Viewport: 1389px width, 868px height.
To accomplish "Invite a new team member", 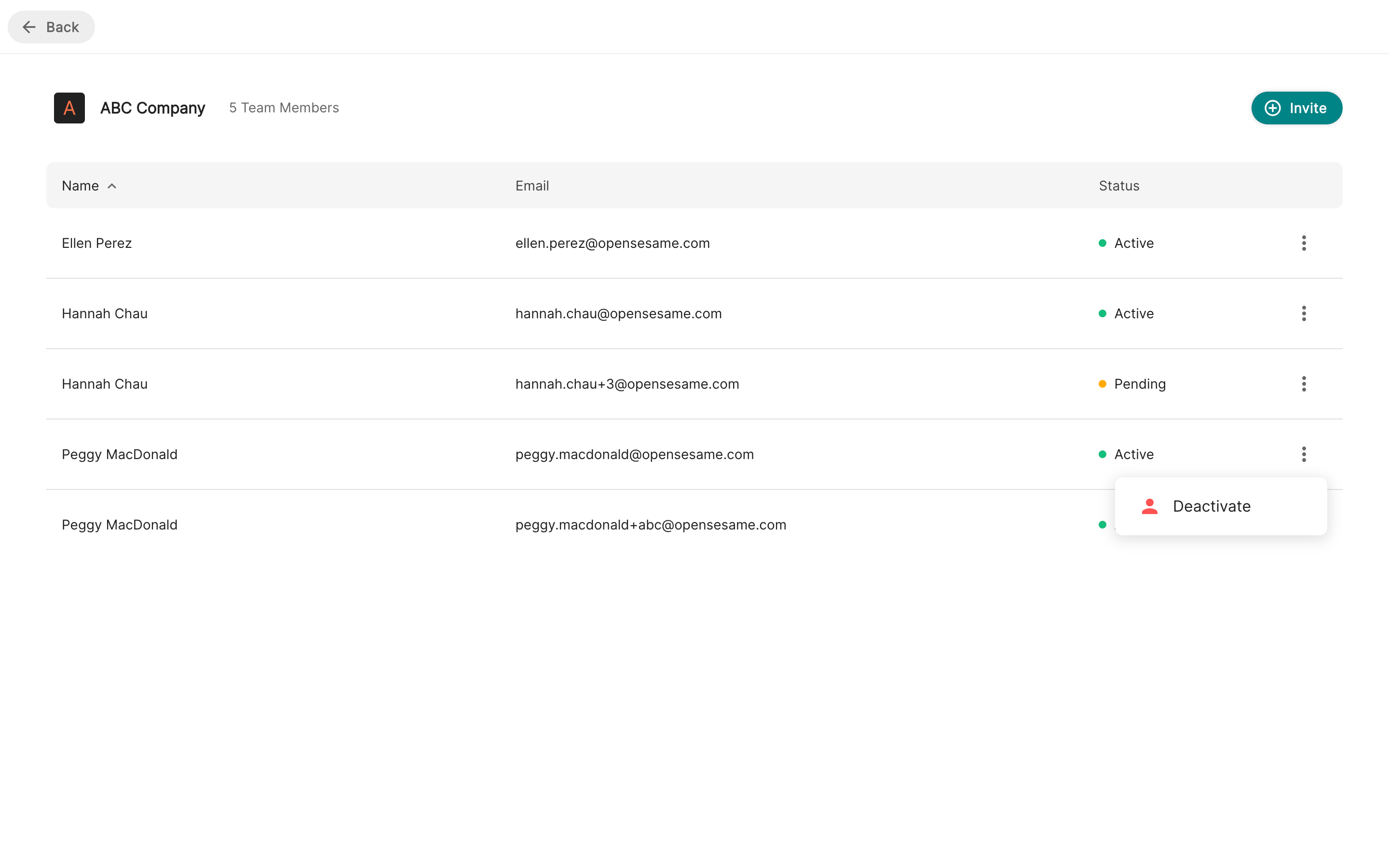I will (1296, 108).
